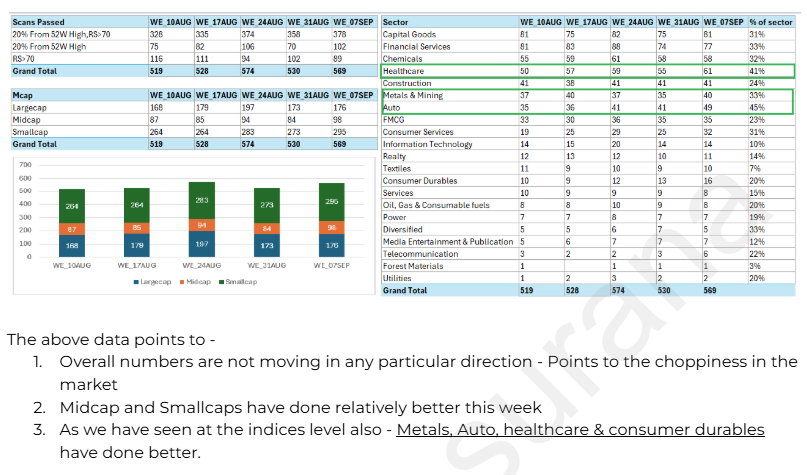Select the 'Auto' sector row label
Screen dimensions: 807x475
click(x=391, y=108)
